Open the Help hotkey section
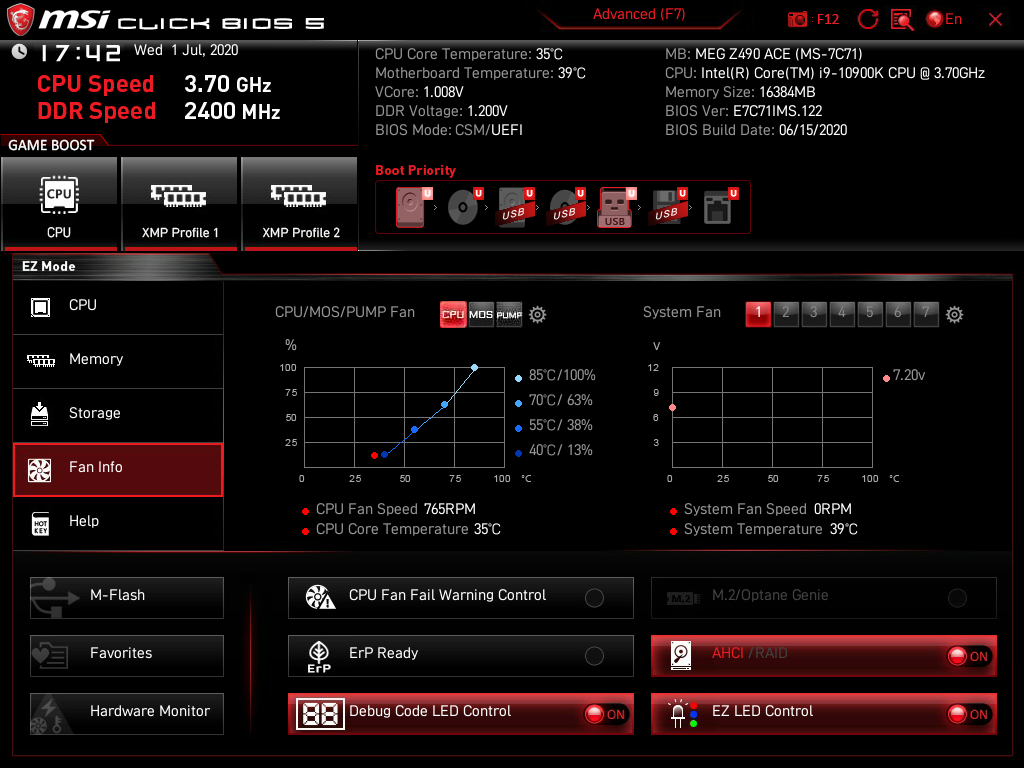The width and height of the screenshot is (1024, 768). pyautogui.click(x=118, y=522)
